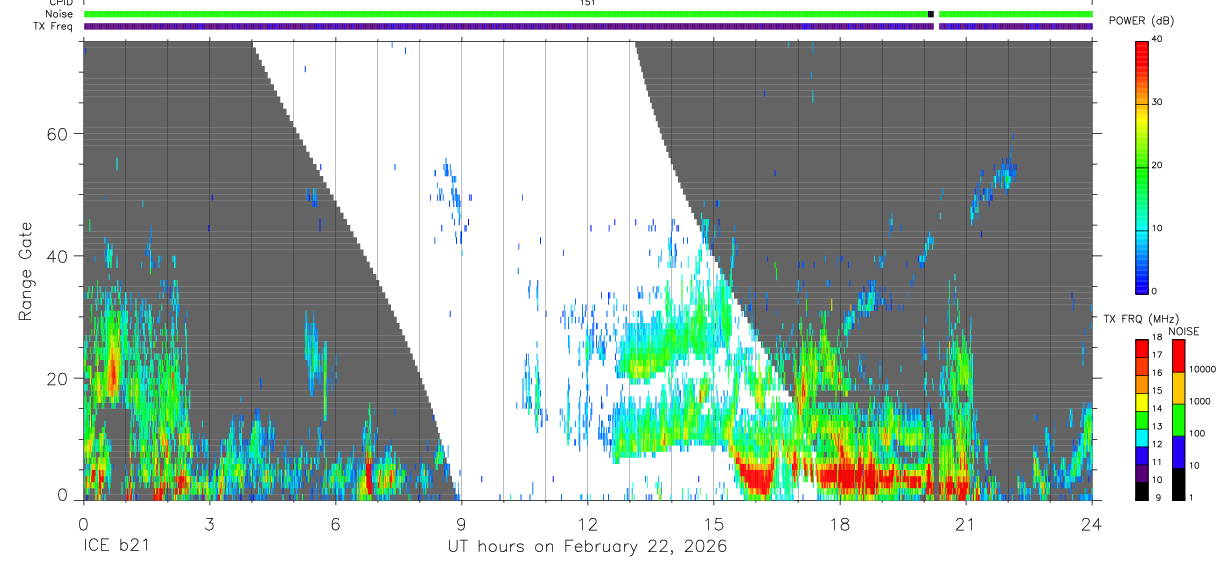Pick the black 9-10 MHz frequency swatch

1142,491
